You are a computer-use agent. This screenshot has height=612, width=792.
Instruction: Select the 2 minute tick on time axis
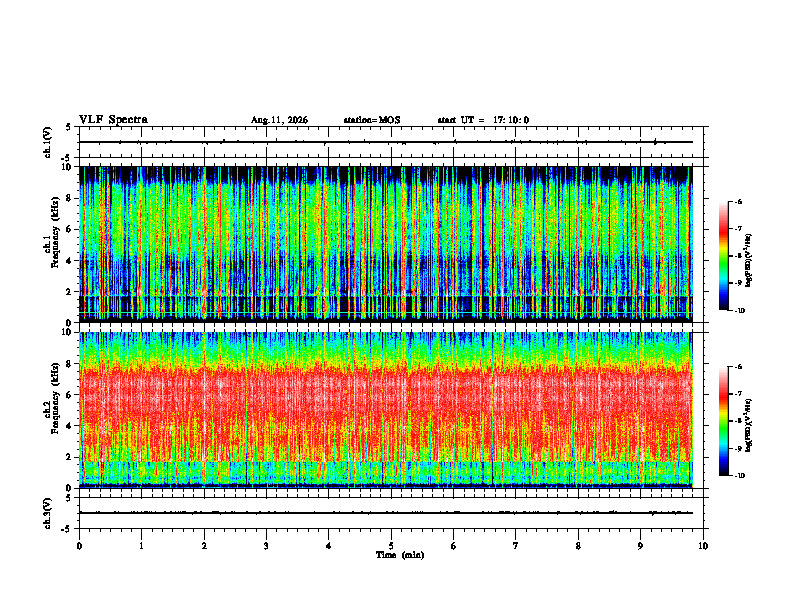(x=204, y=546)
